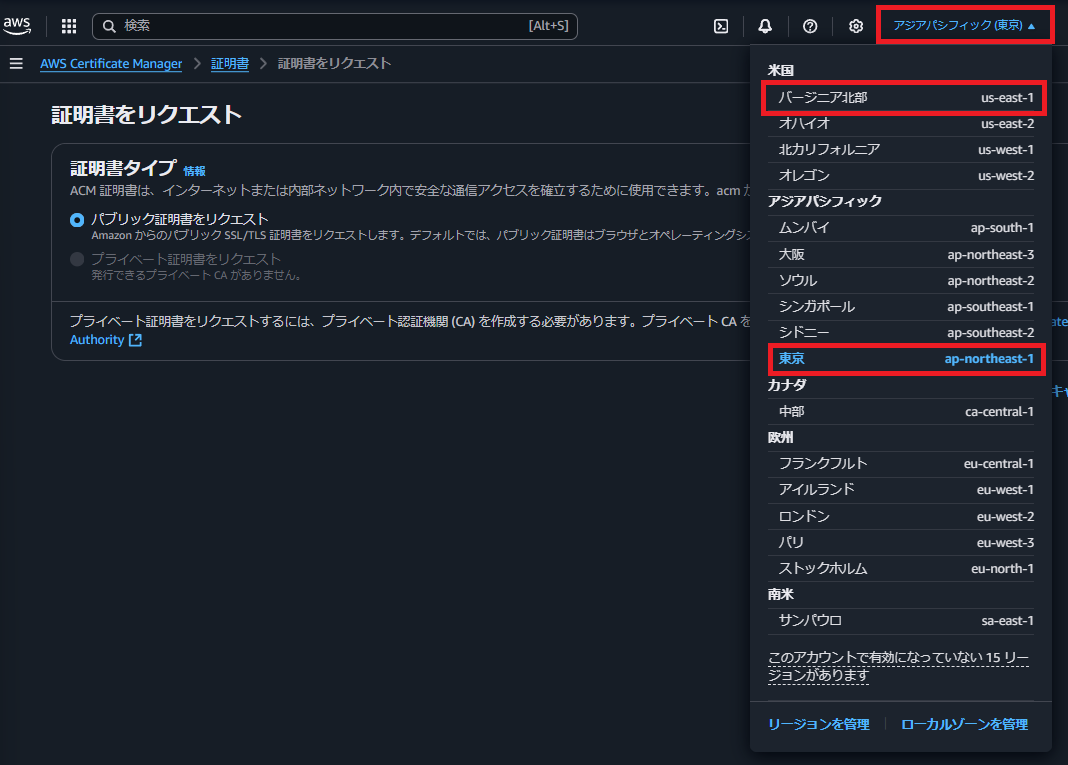Choose 大阪 ap-northeast-3 region
The width and height of the screenshot is (1068, 765).
click(x=901, y=254)
